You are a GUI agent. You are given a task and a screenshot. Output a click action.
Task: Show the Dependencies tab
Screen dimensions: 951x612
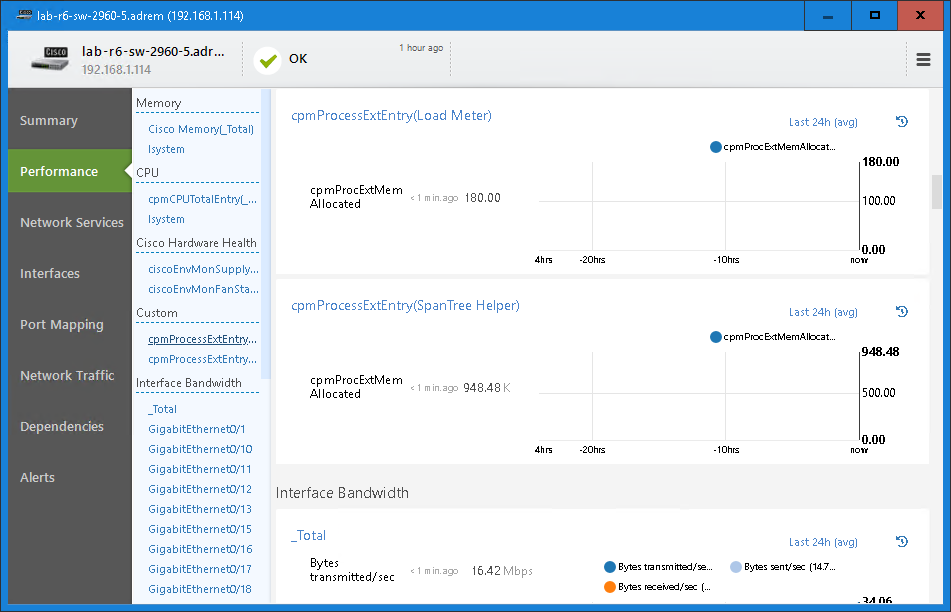pyautogui.click(x=70, y=426)
